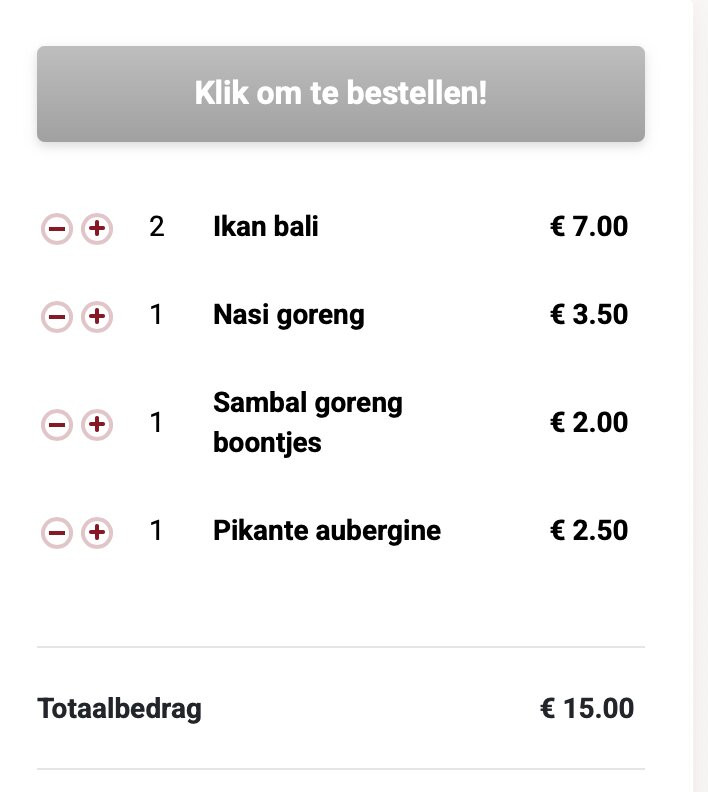Click the 'Klik om te bestellen!' order button
Viewport: 708px width, 792px height.
click(341, 94)
